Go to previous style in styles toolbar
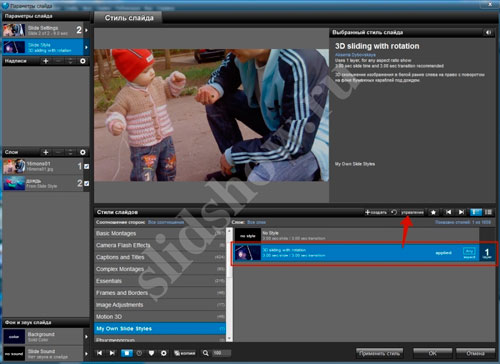Screen dimensions: 500x364 click(x=449, y=212)
